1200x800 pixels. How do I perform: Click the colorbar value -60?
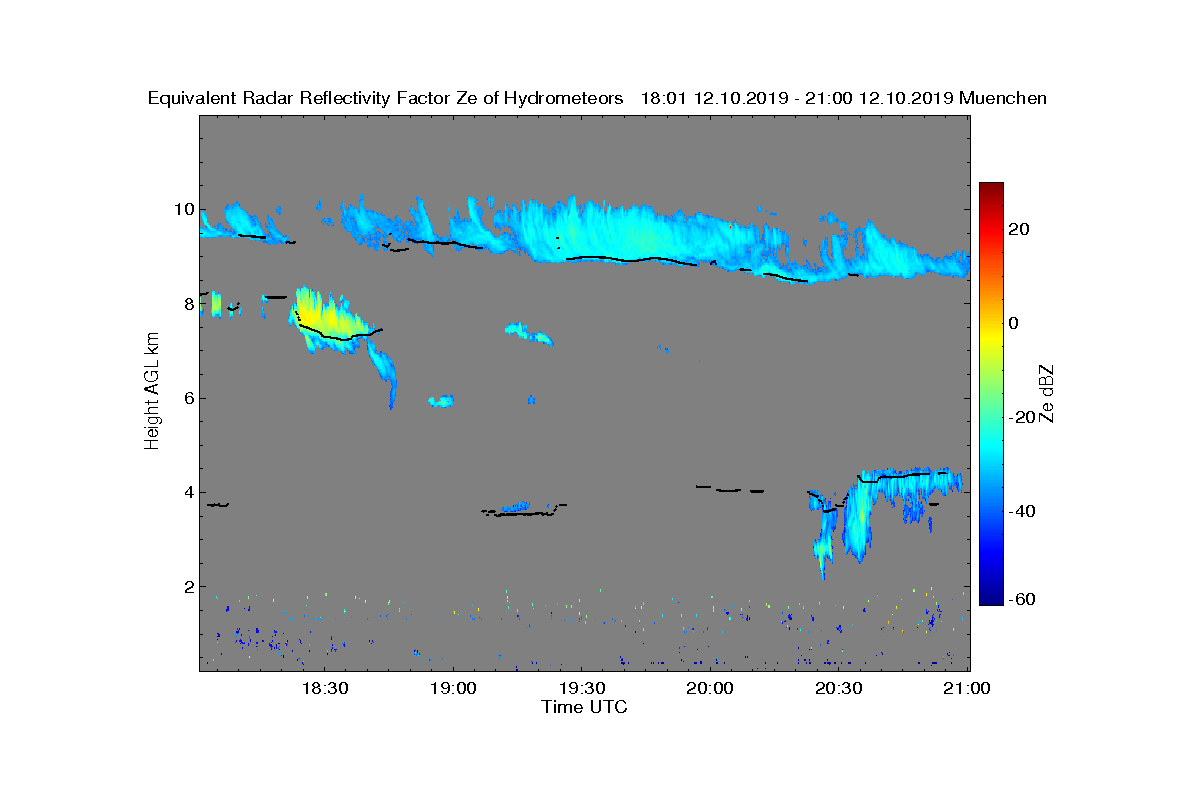click(1020, 599)
